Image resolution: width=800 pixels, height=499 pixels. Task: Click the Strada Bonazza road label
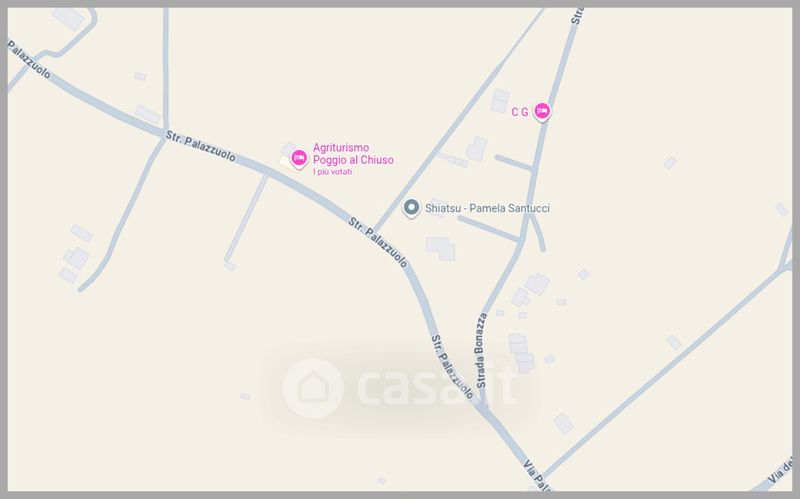click(x=481, y=351)
